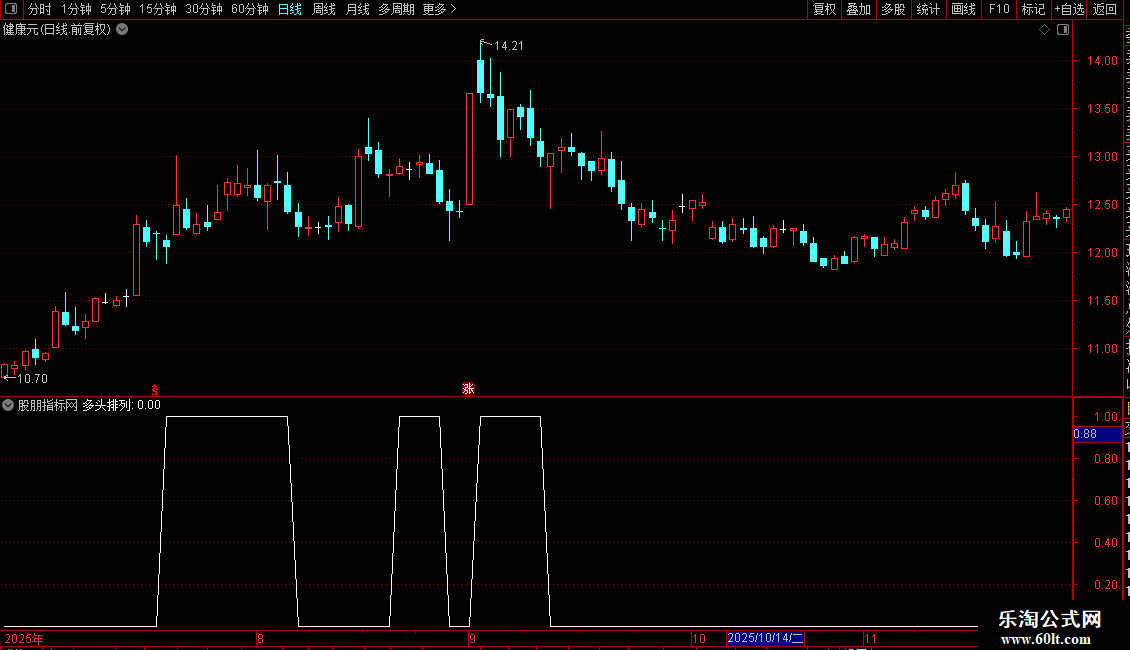Click month 11 label on time axis
Image resolution: width=1130 pixels, height=650 pixels.
click(871, 638)
